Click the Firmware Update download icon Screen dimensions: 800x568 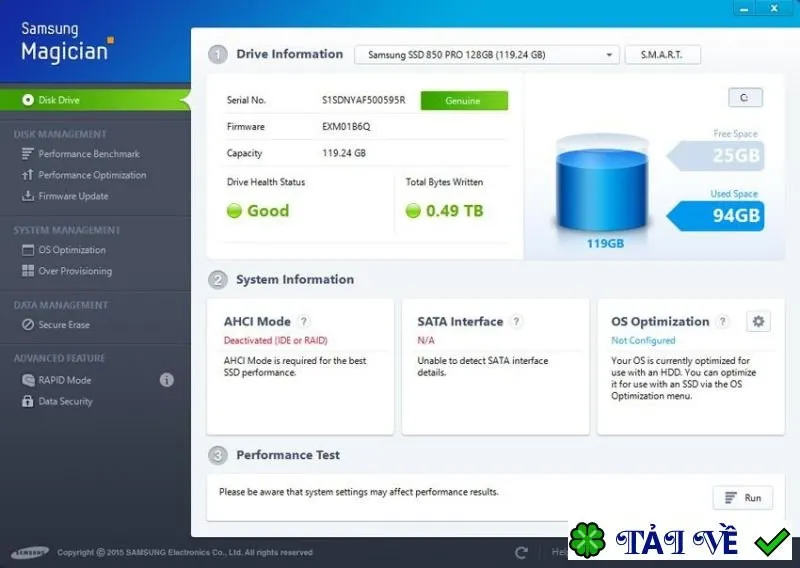point(28,196)
